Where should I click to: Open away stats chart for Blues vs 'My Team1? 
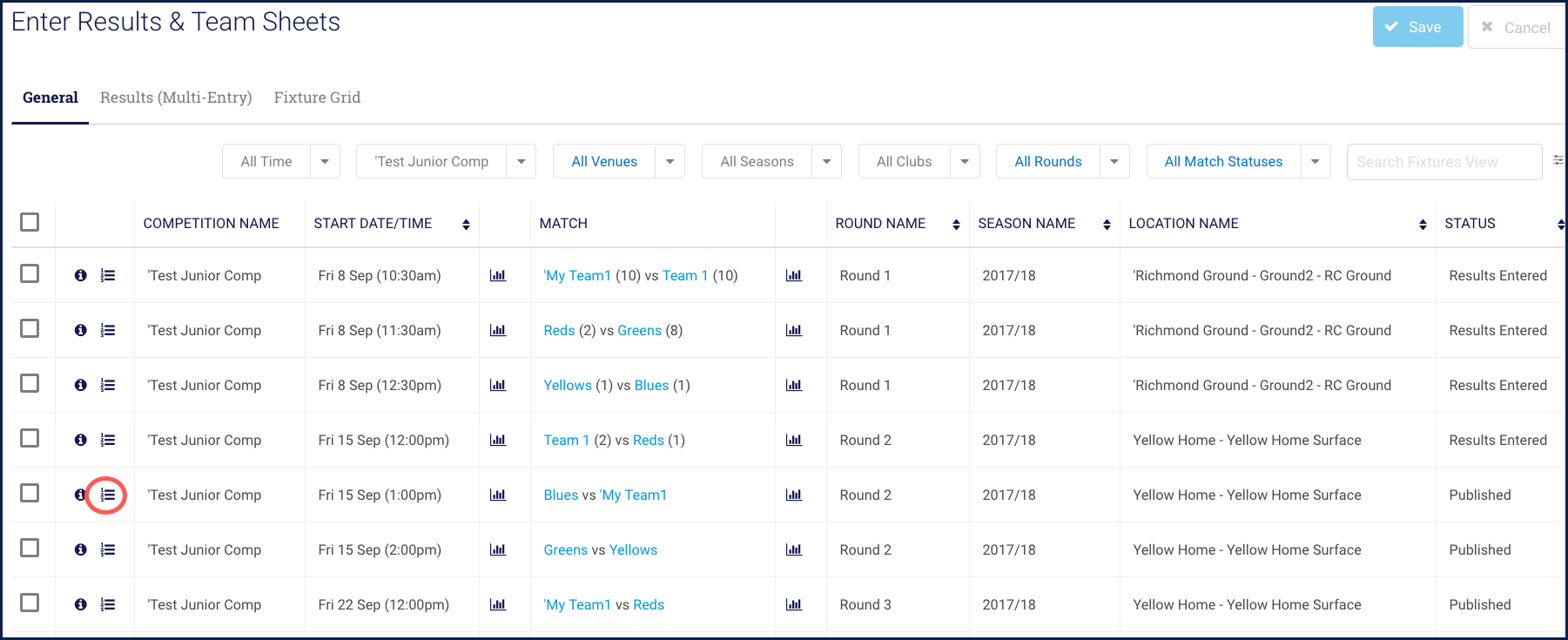click(794, 495)
